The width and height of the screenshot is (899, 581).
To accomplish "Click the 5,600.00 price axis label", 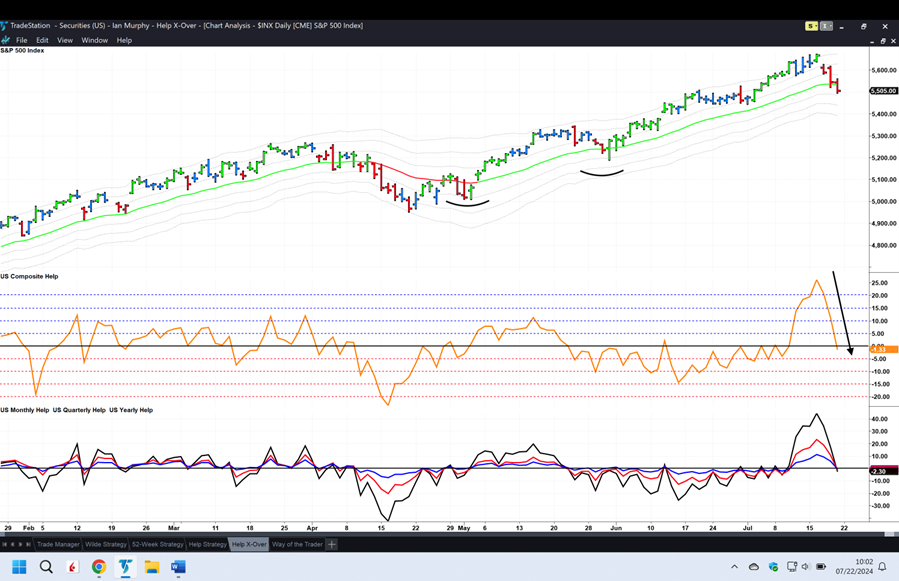I will (x=884, y=70).
